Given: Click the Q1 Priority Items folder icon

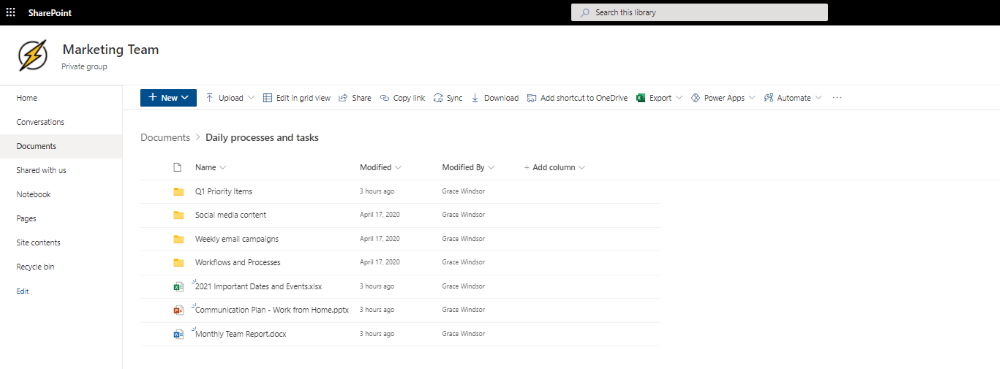Looking at the screenshot, I should pyautogui.click(x=179, y=192).
